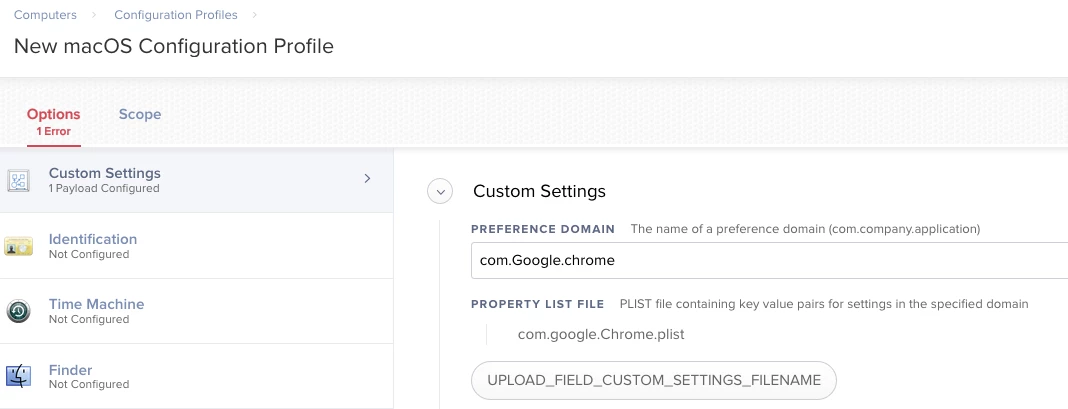Collapse the Custom Settings section with round chevron
The image size is (1068, 409).
point(440,192)
